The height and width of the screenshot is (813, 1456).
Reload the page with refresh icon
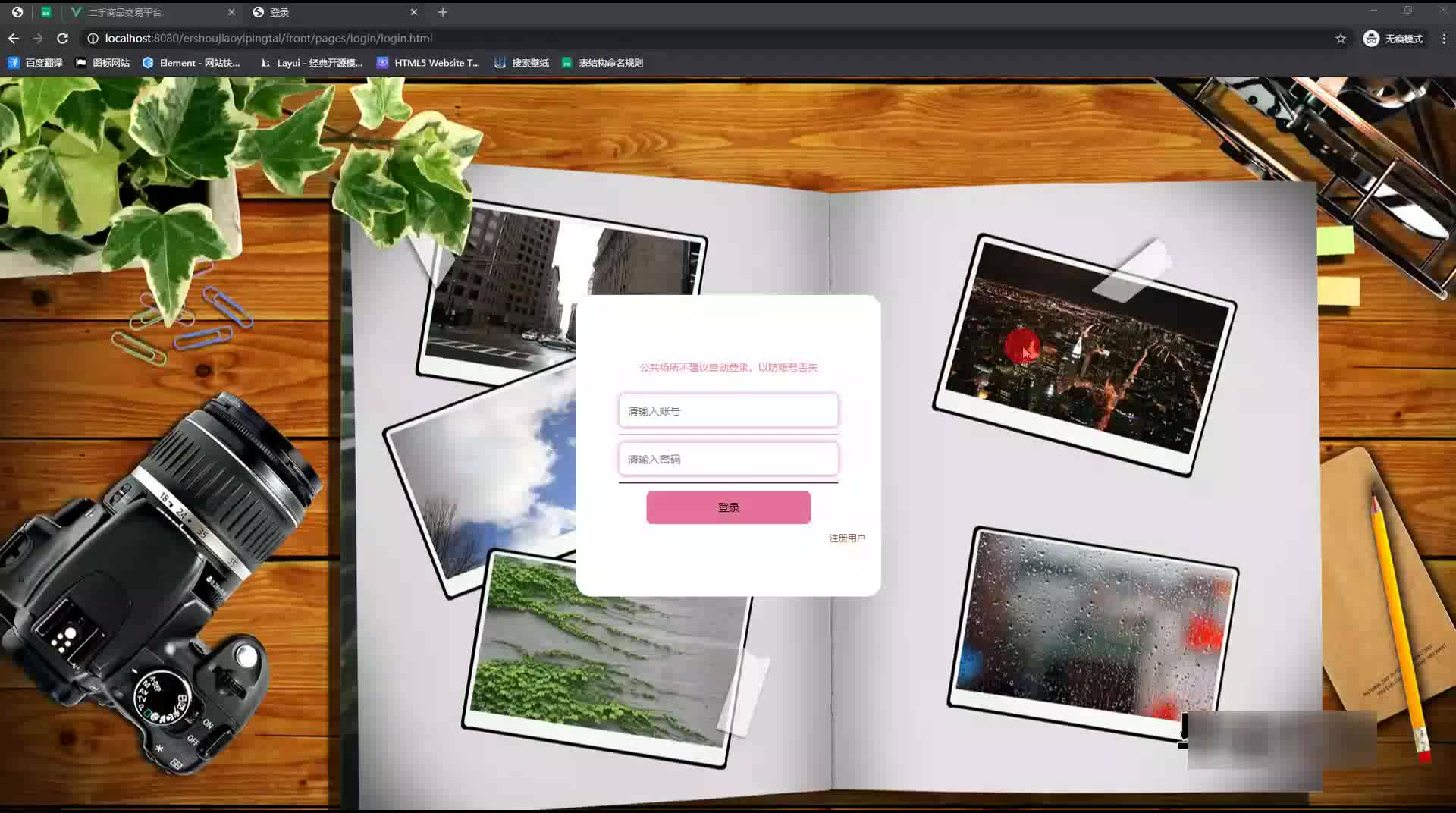[63, 38]
